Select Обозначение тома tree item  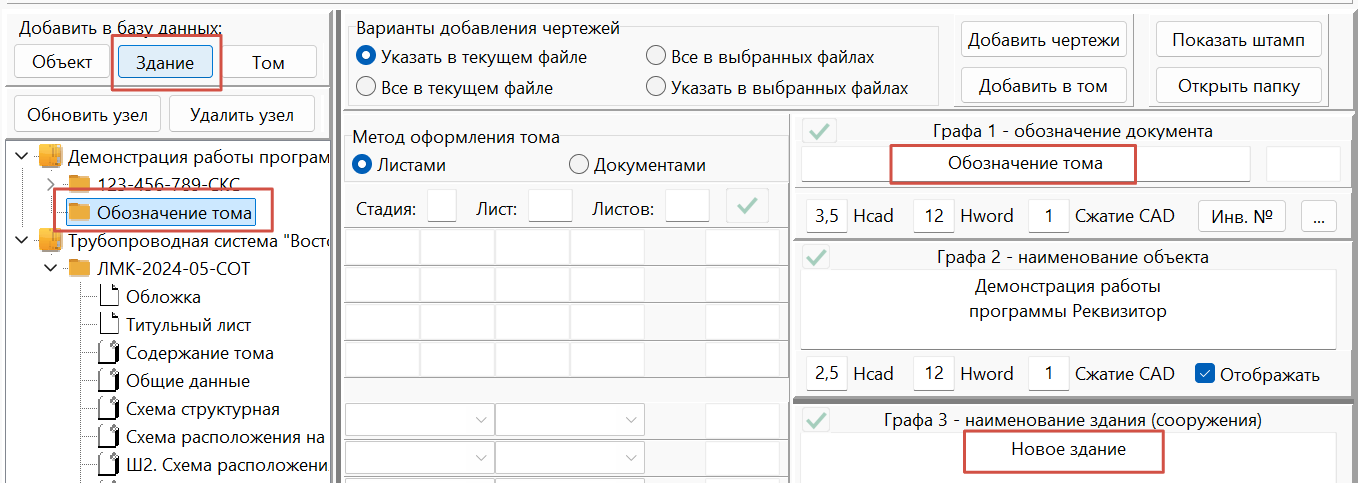coord(174,212)
